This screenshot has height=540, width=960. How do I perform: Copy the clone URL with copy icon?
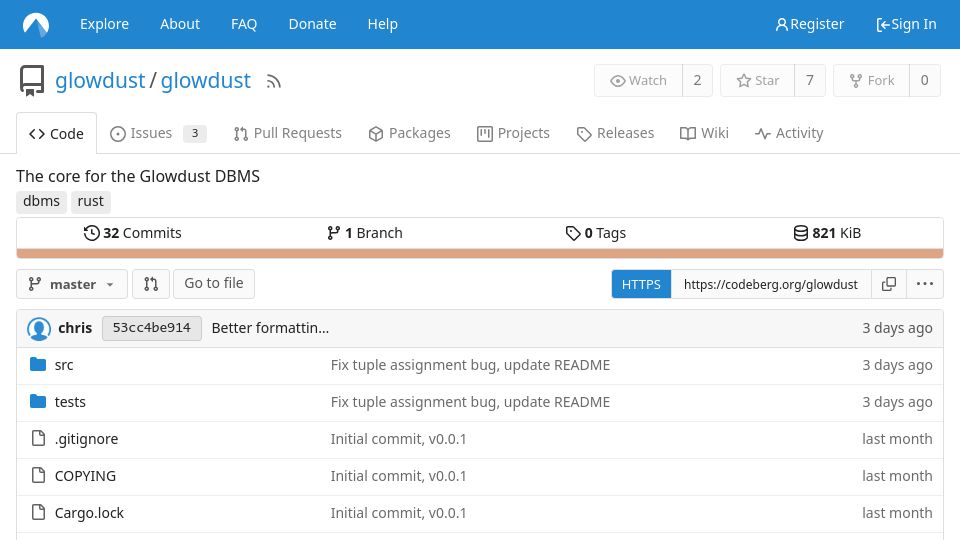pos(889,284)
